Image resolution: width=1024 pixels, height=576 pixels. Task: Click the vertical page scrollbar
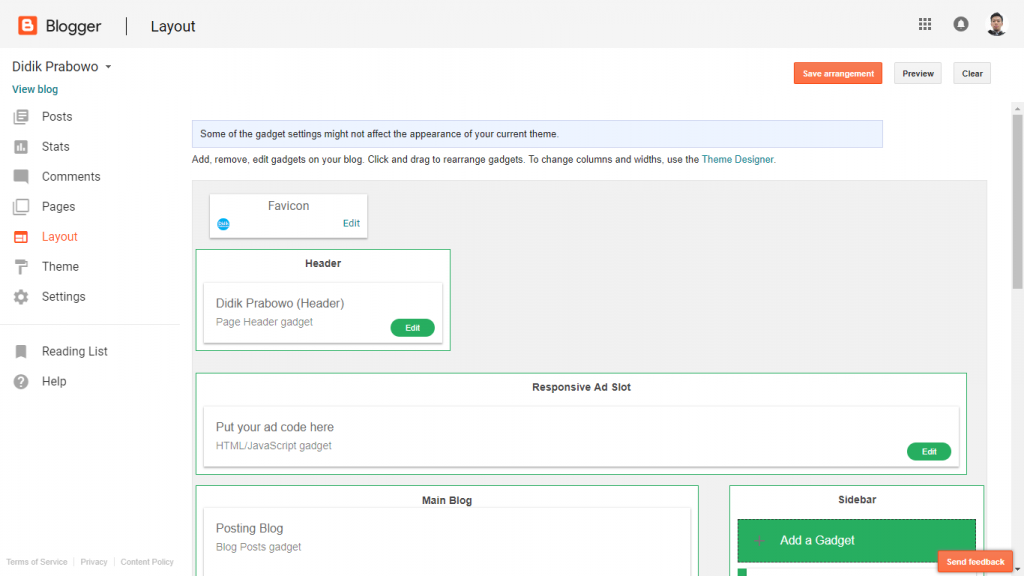(1017, 200)
